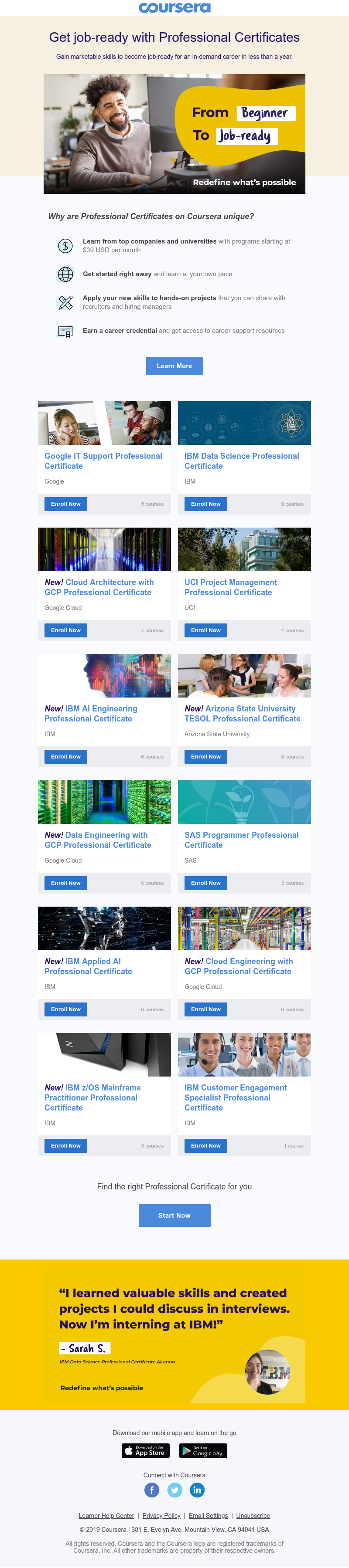Click the '5 courses' count label
Image resolution: width=349 pixels, height=1568 pixels.
pos(152,504)
